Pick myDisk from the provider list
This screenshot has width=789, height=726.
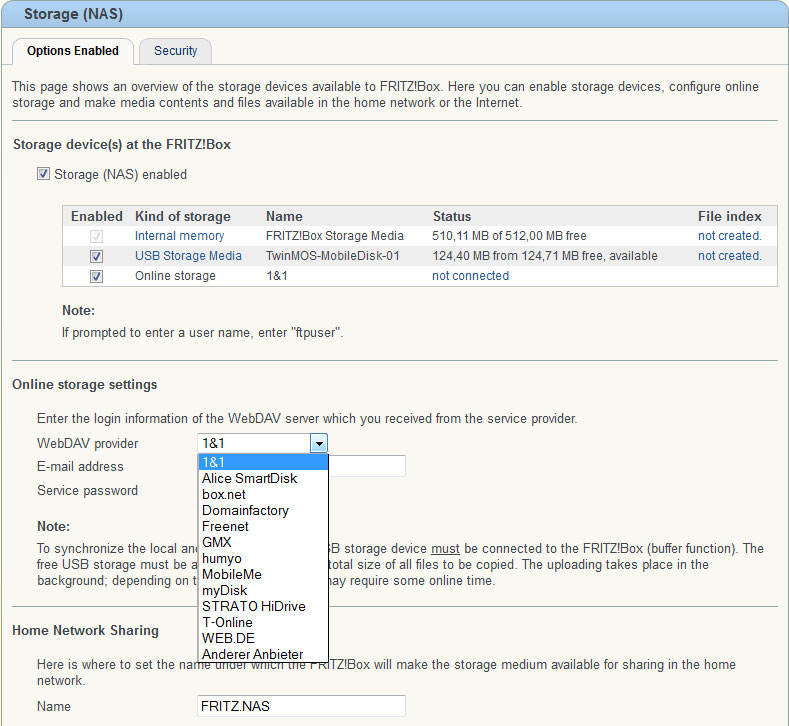tap(263, 590)
